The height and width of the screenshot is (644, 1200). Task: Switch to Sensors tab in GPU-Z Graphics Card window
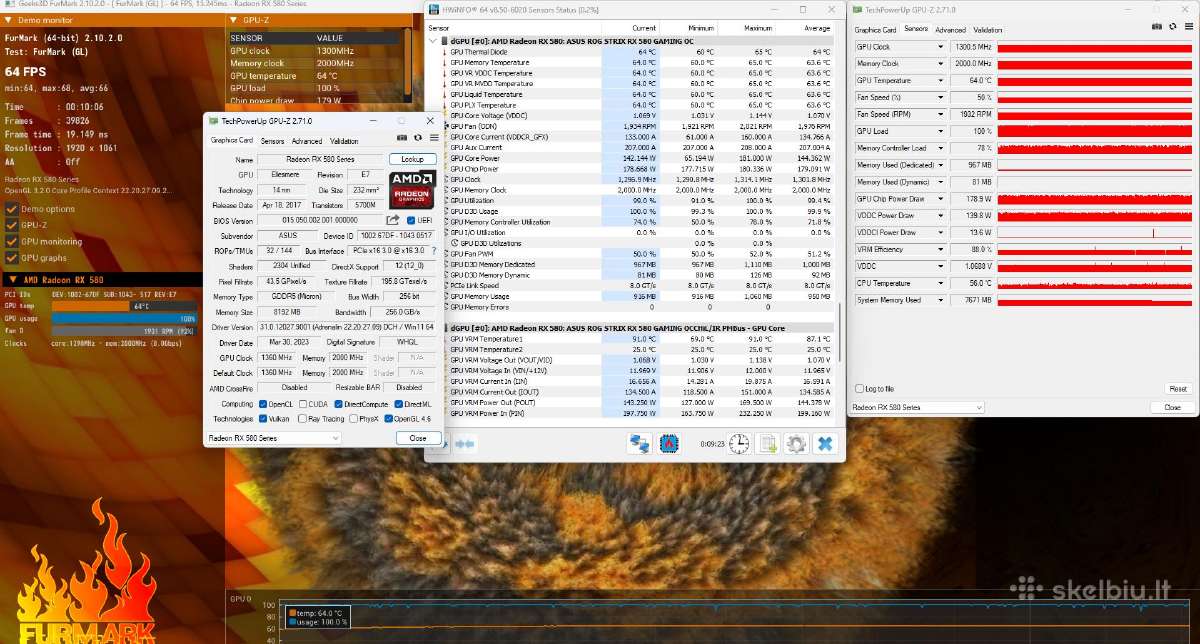(x=272, y=141)
